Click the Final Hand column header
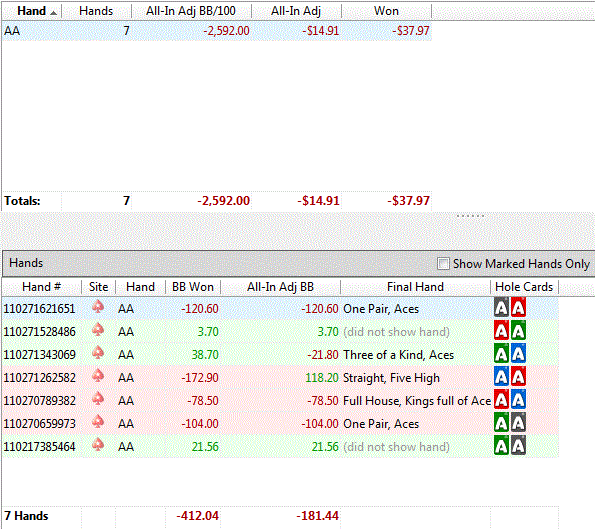Screen dimensions: 595x530 pos(415,287)
